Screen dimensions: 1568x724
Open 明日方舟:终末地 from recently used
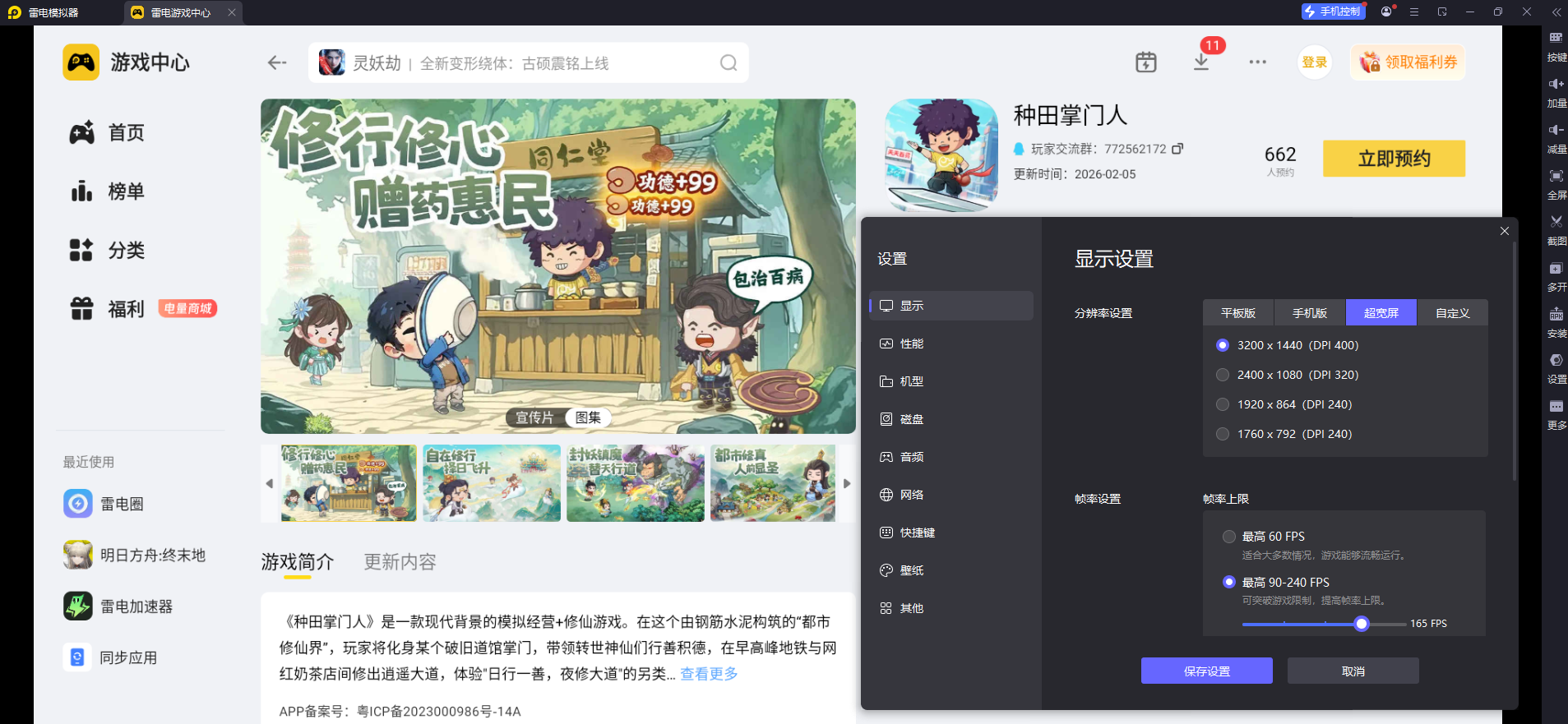point(135,555)
